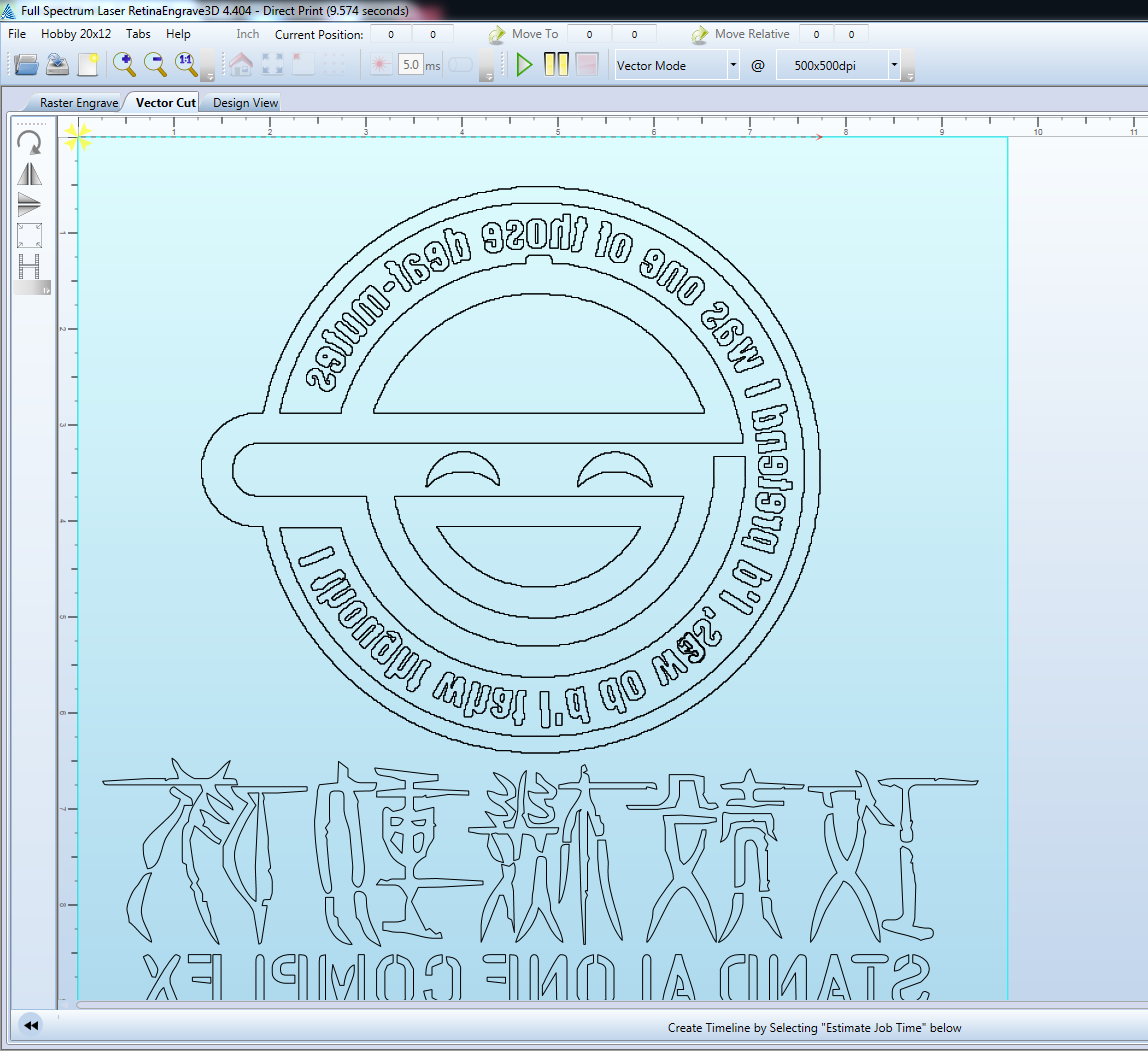Fire the laser test pulse icon
Viewport: 1148px width, 1051px height.
click(380, 64)
